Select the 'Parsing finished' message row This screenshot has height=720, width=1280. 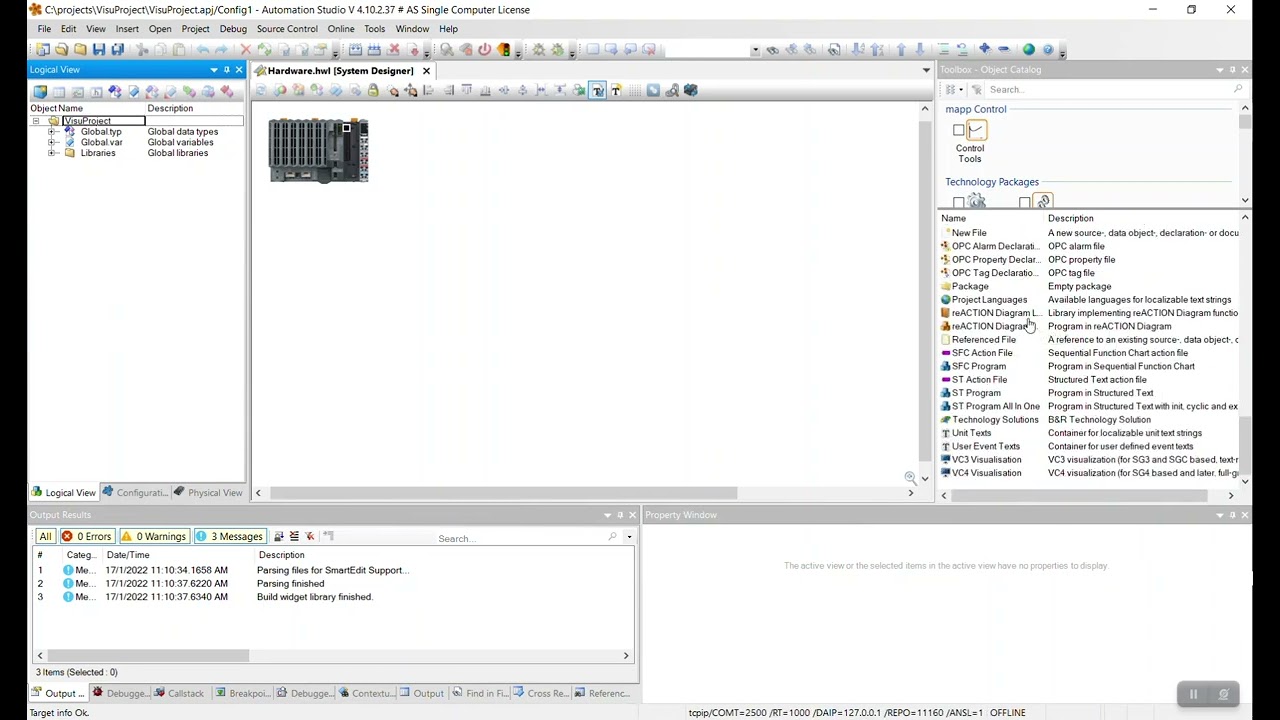click(x=332, y=584)
